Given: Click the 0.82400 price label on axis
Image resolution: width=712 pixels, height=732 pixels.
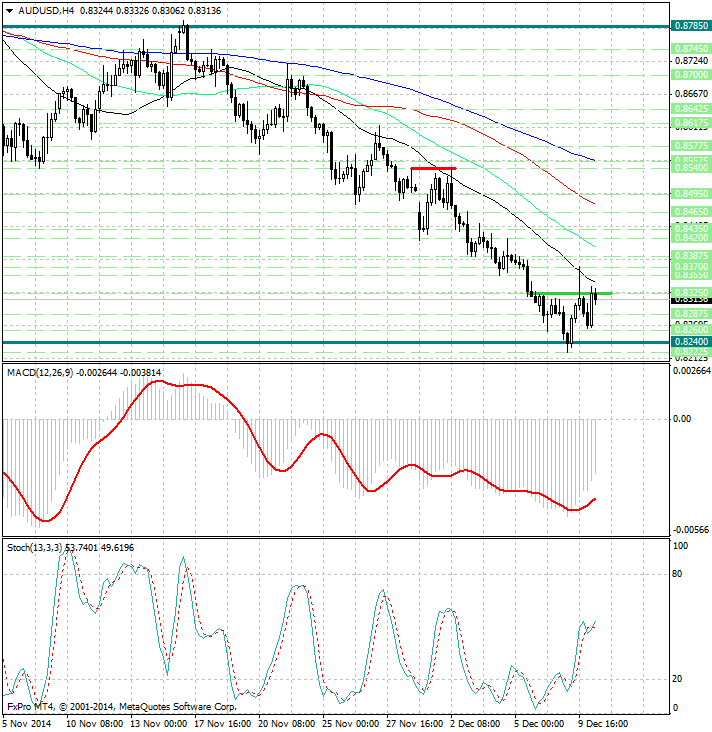Looking at the screenshot, I should tap(690, 342).
